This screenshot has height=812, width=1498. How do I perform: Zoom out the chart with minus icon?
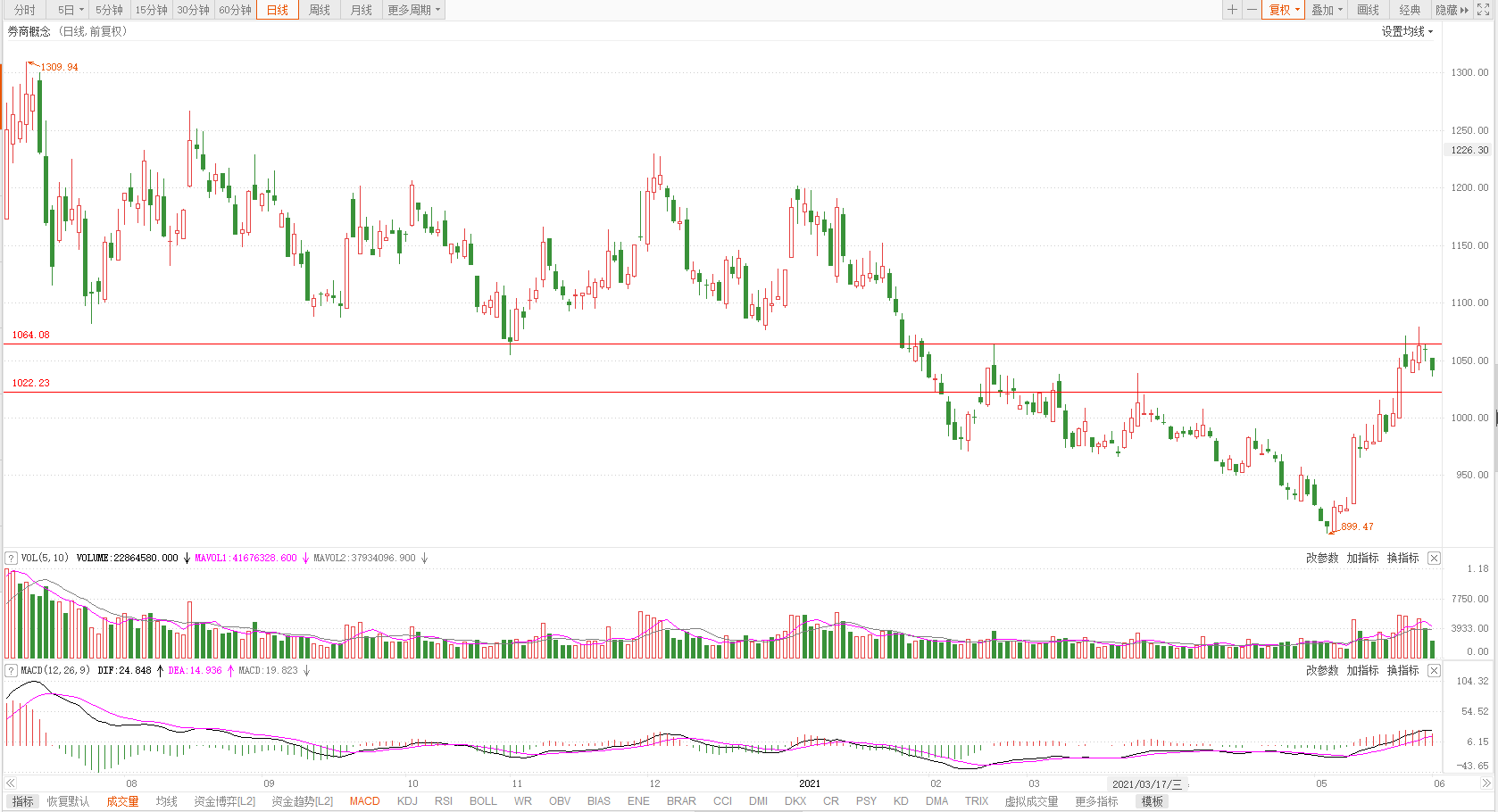click(1252, 10)
